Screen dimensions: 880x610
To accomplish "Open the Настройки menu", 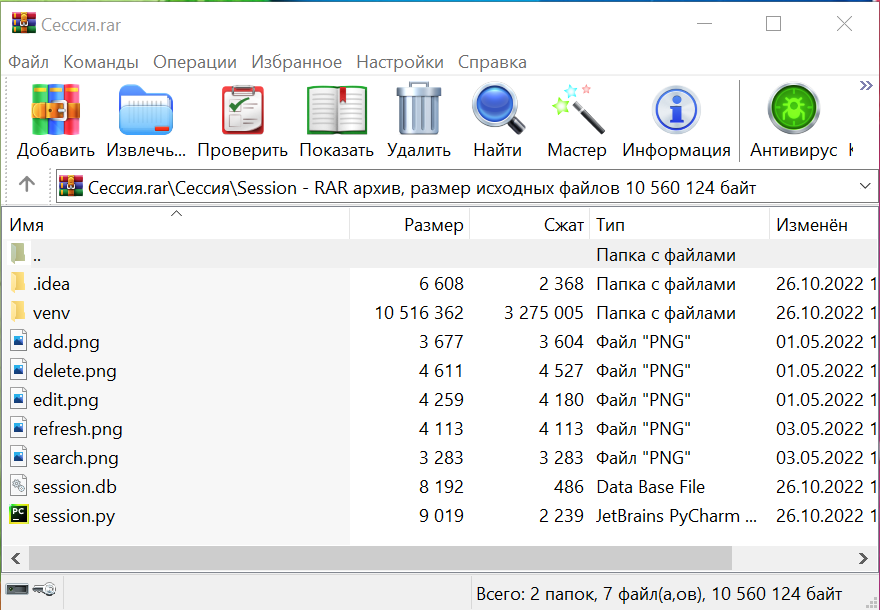I will (x=399, y=62).
